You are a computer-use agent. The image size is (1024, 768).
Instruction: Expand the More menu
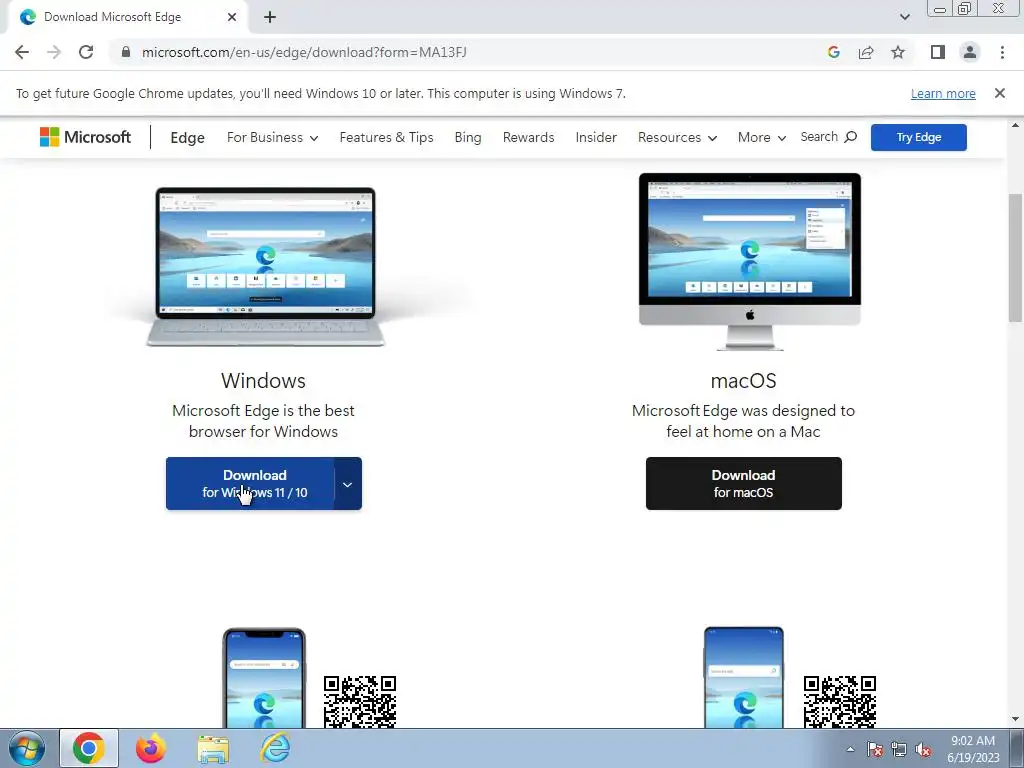pyautogui.click(x=761, y=137)
